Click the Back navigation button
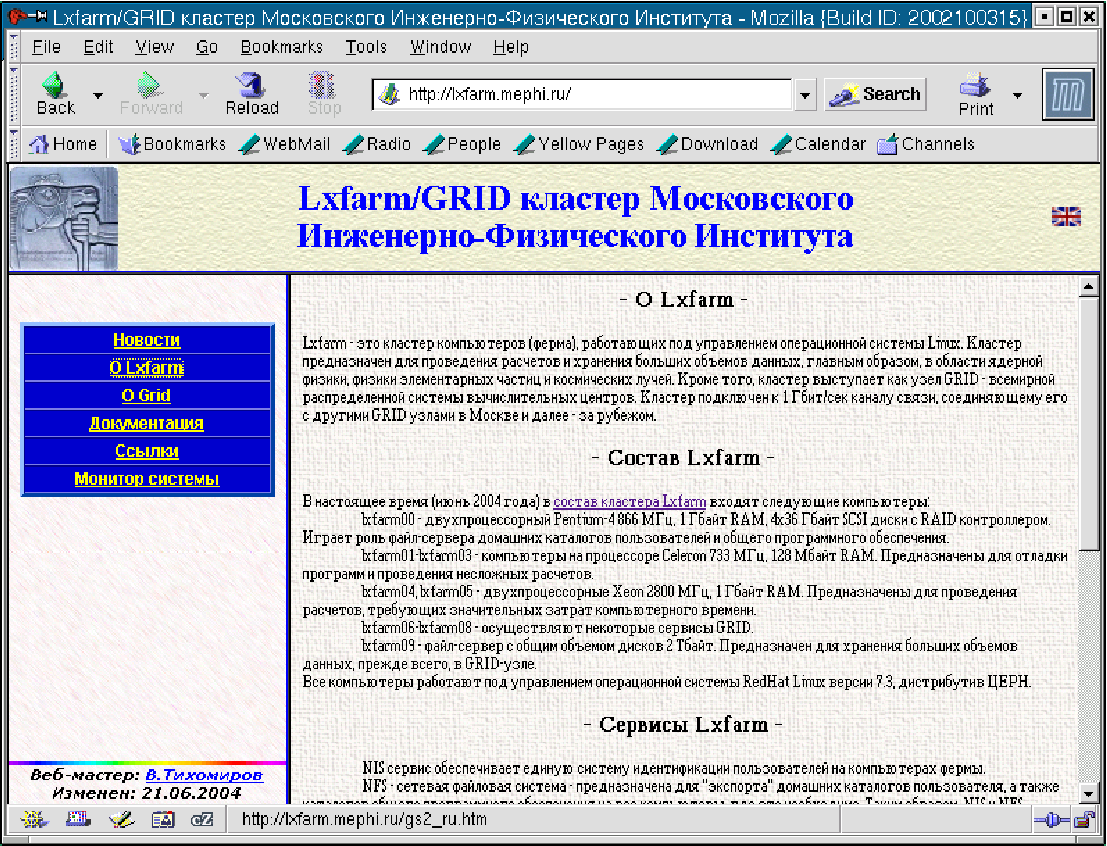The height and width of the screenshot is (846, 1107). coord(55,94)
